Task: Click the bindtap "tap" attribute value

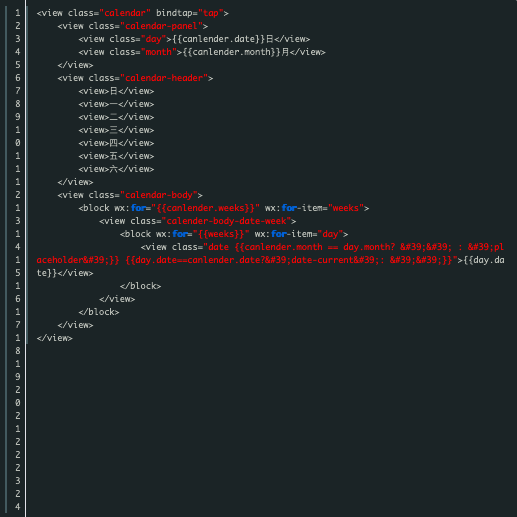Action: 211,13
